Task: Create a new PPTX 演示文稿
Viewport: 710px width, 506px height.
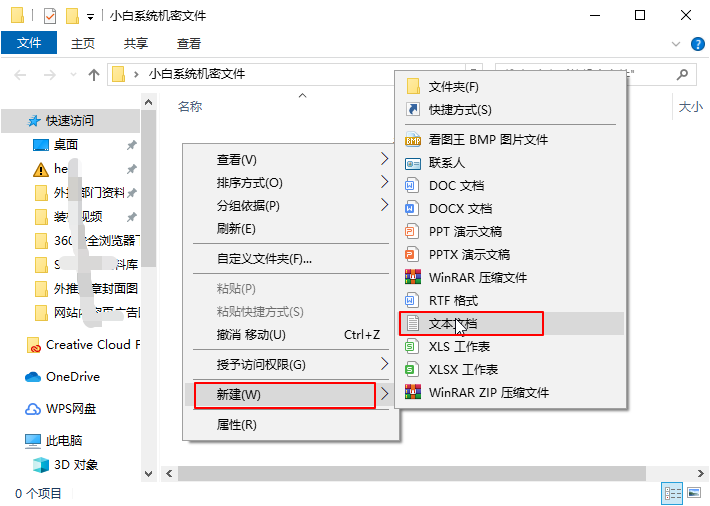Action: pyautogui.click(x=511, y=255)
